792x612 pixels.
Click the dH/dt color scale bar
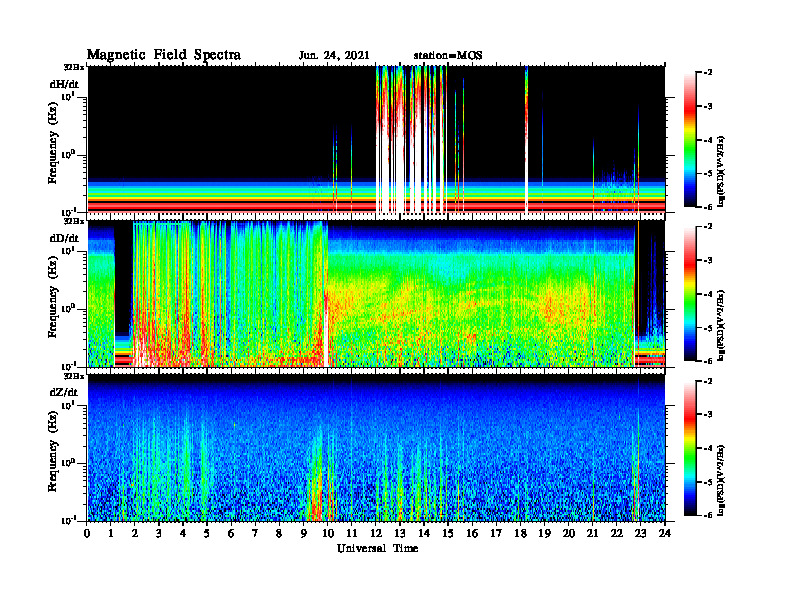pos(689,140)
